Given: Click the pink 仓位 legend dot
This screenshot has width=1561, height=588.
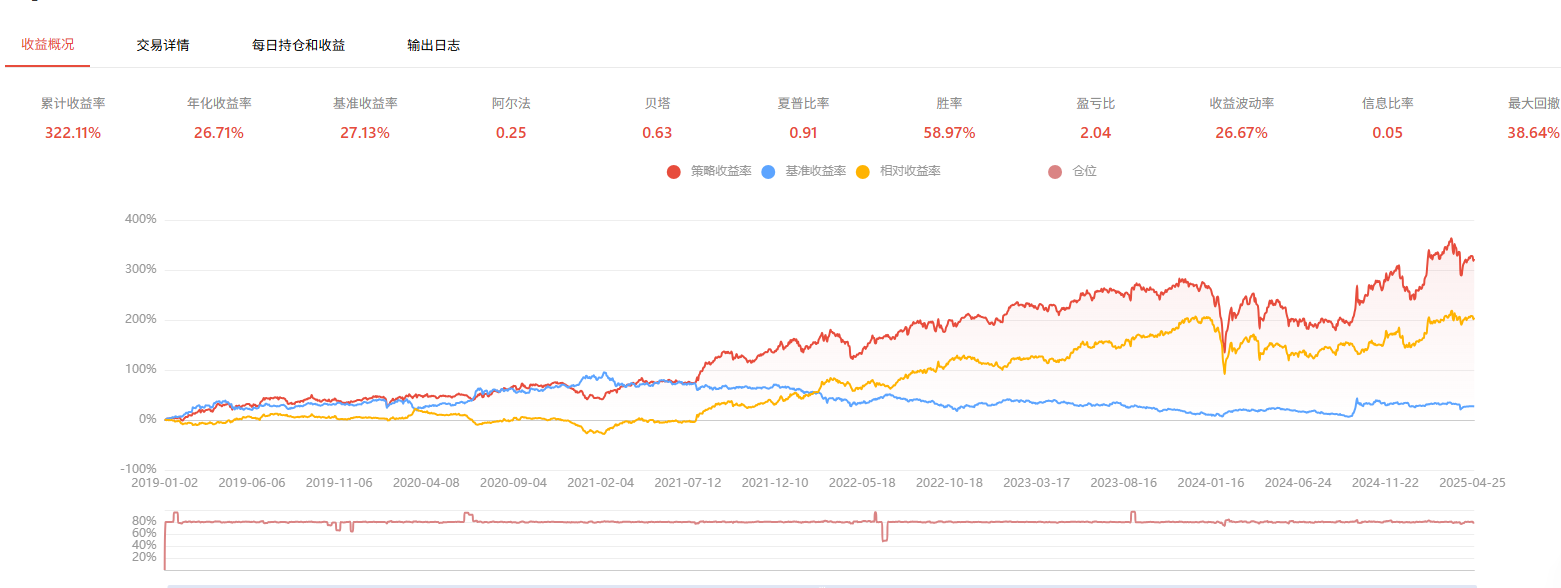Looking at the screenshot, I should [x=1055, y=171].
